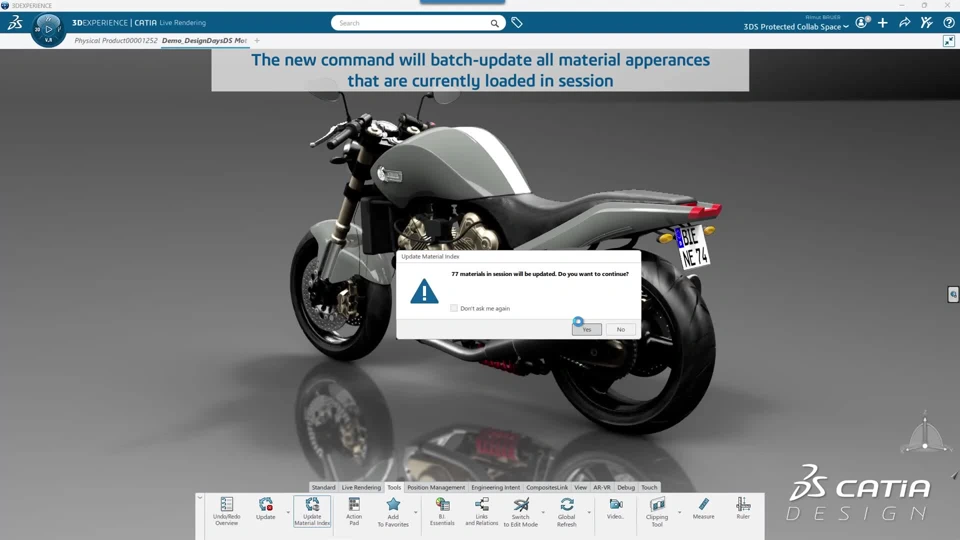Screen dimensions: 960x540
Task: Expand Add To Favorites dropdown arrow
Action: tap(416, 512)
